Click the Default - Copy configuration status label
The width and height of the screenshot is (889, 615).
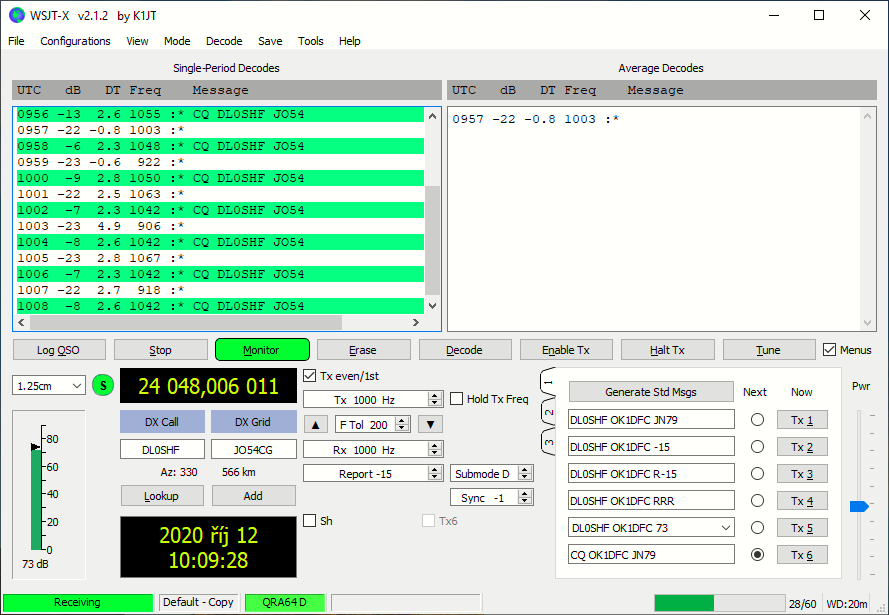click(x=198, y=602)
